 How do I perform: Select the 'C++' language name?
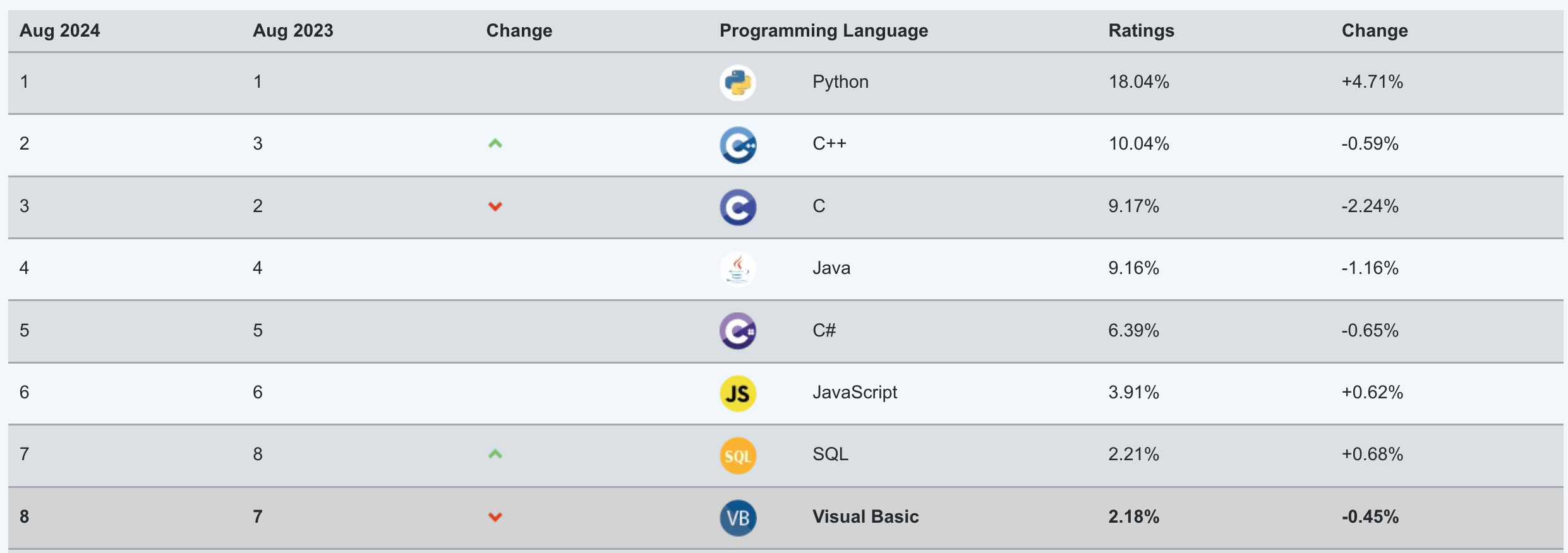[x=829, y=143]
